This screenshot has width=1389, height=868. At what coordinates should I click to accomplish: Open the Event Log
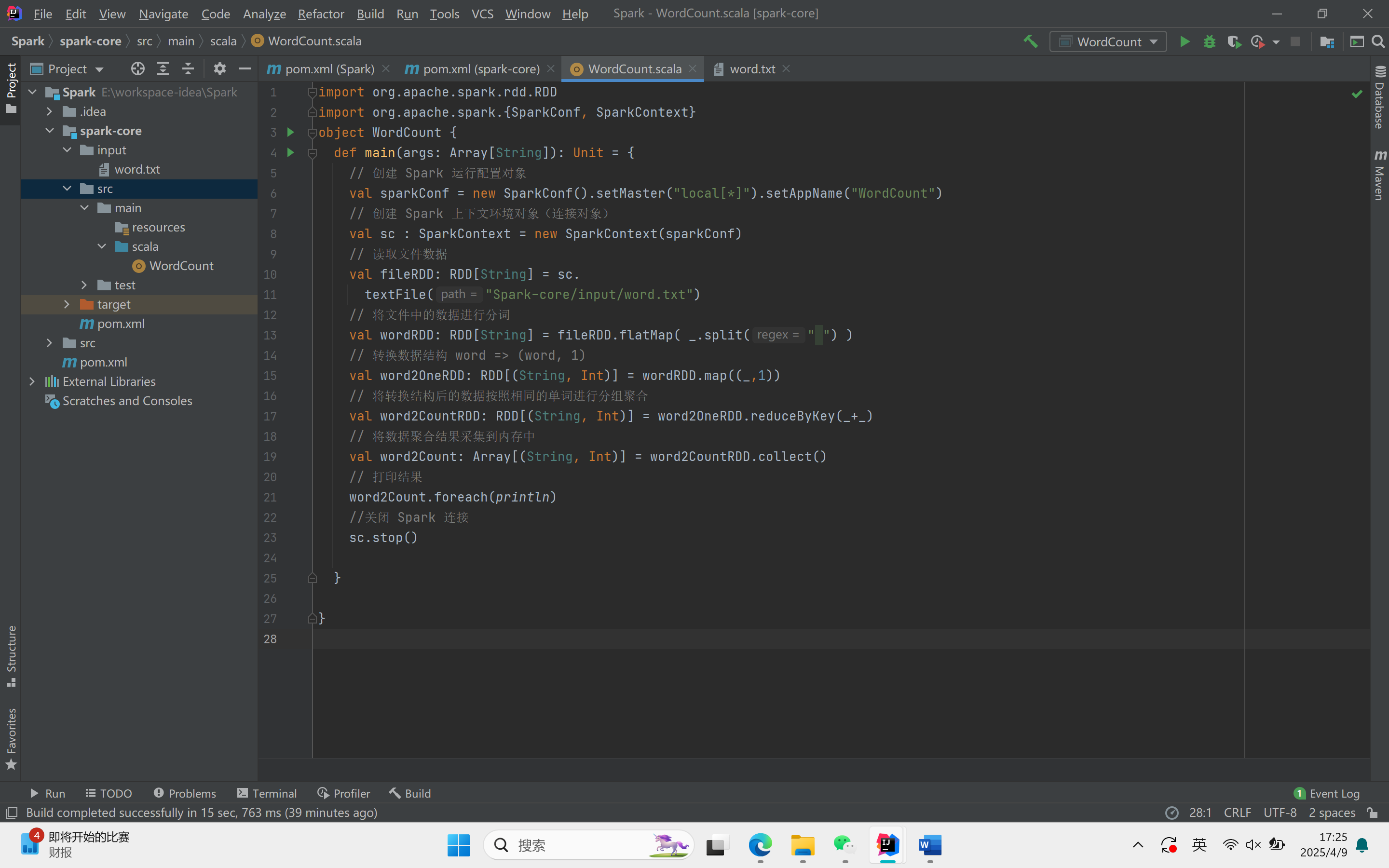tap(1326, 793)
